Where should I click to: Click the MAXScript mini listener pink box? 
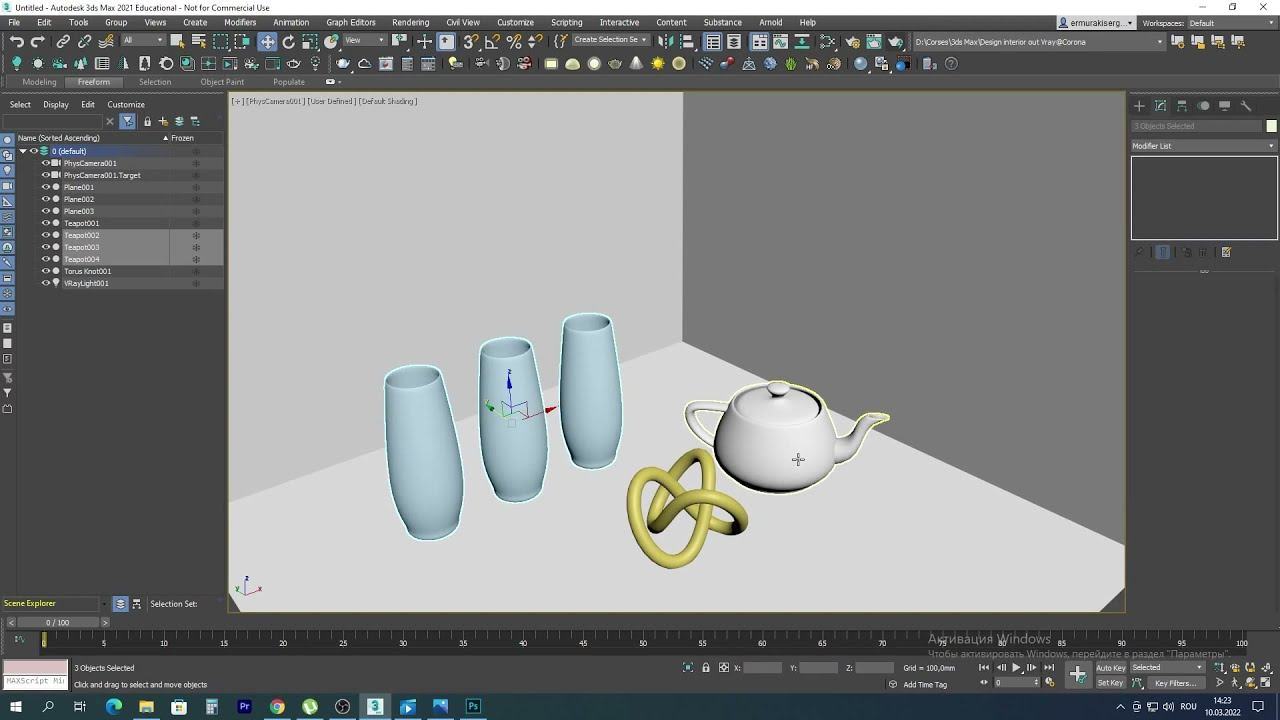coord(35,667)
